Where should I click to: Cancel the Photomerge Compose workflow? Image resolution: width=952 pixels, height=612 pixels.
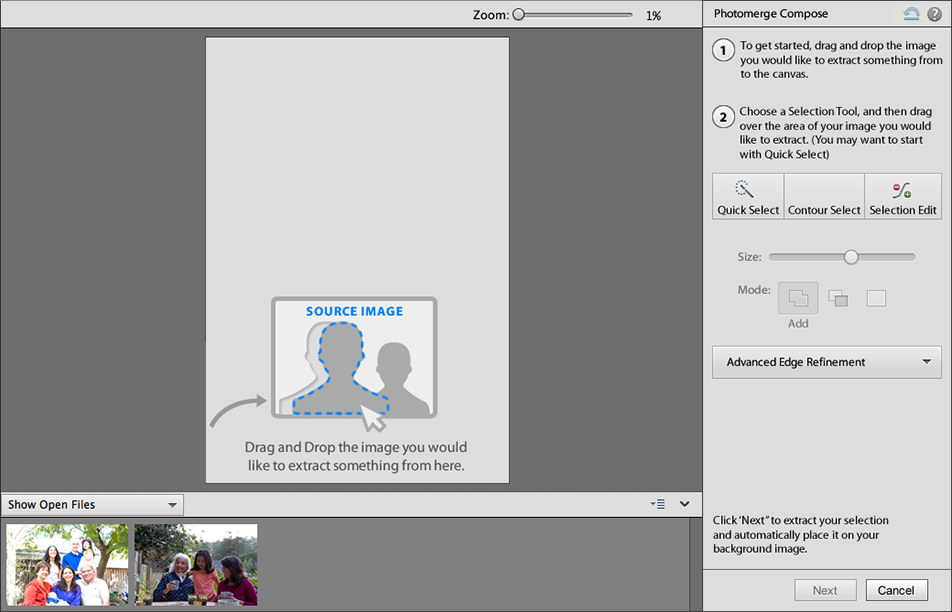(896, 590)
